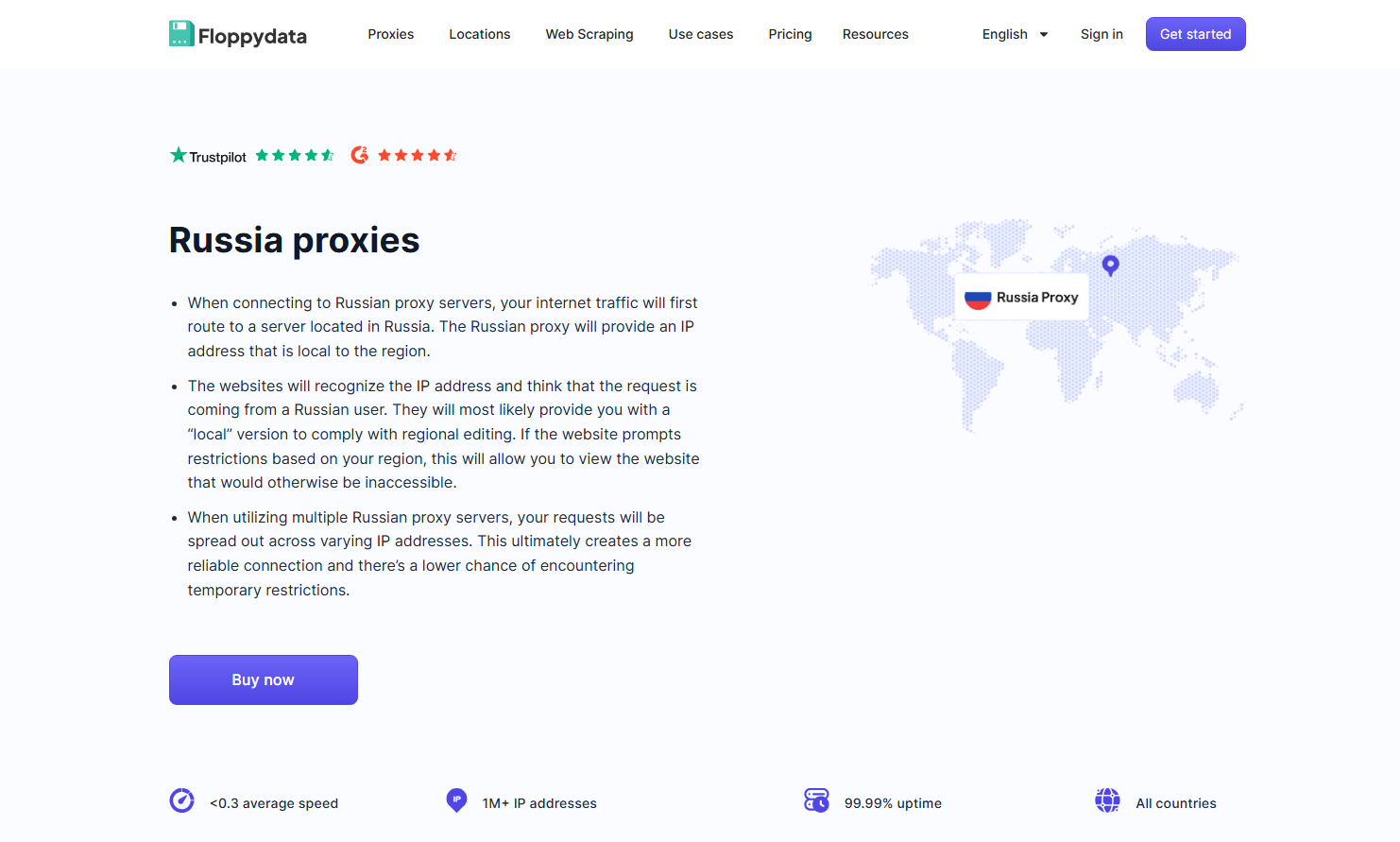The height and width of the screenshot is (842, 1400).
Task: Click the green Trustpilot star icon
Action: click(x=179, y=154)
